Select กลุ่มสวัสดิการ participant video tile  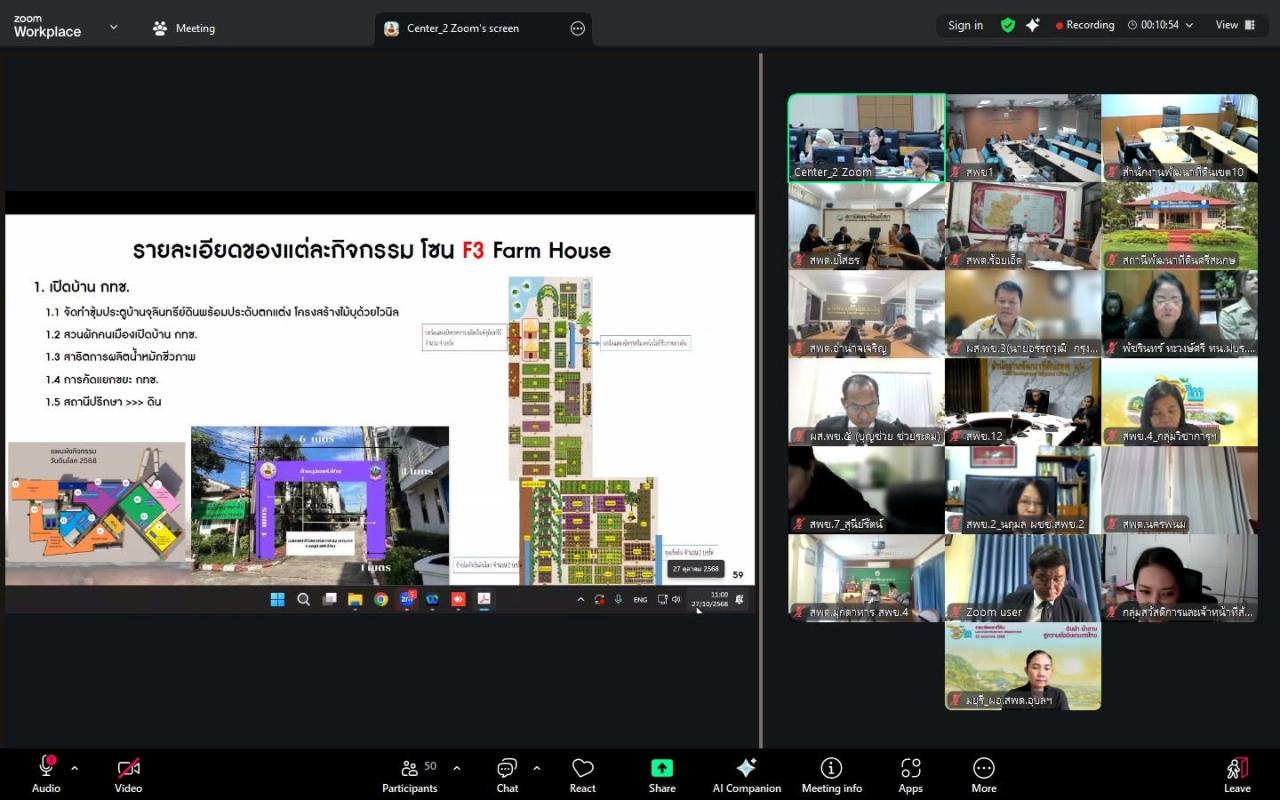click(x=1180, y=578)
